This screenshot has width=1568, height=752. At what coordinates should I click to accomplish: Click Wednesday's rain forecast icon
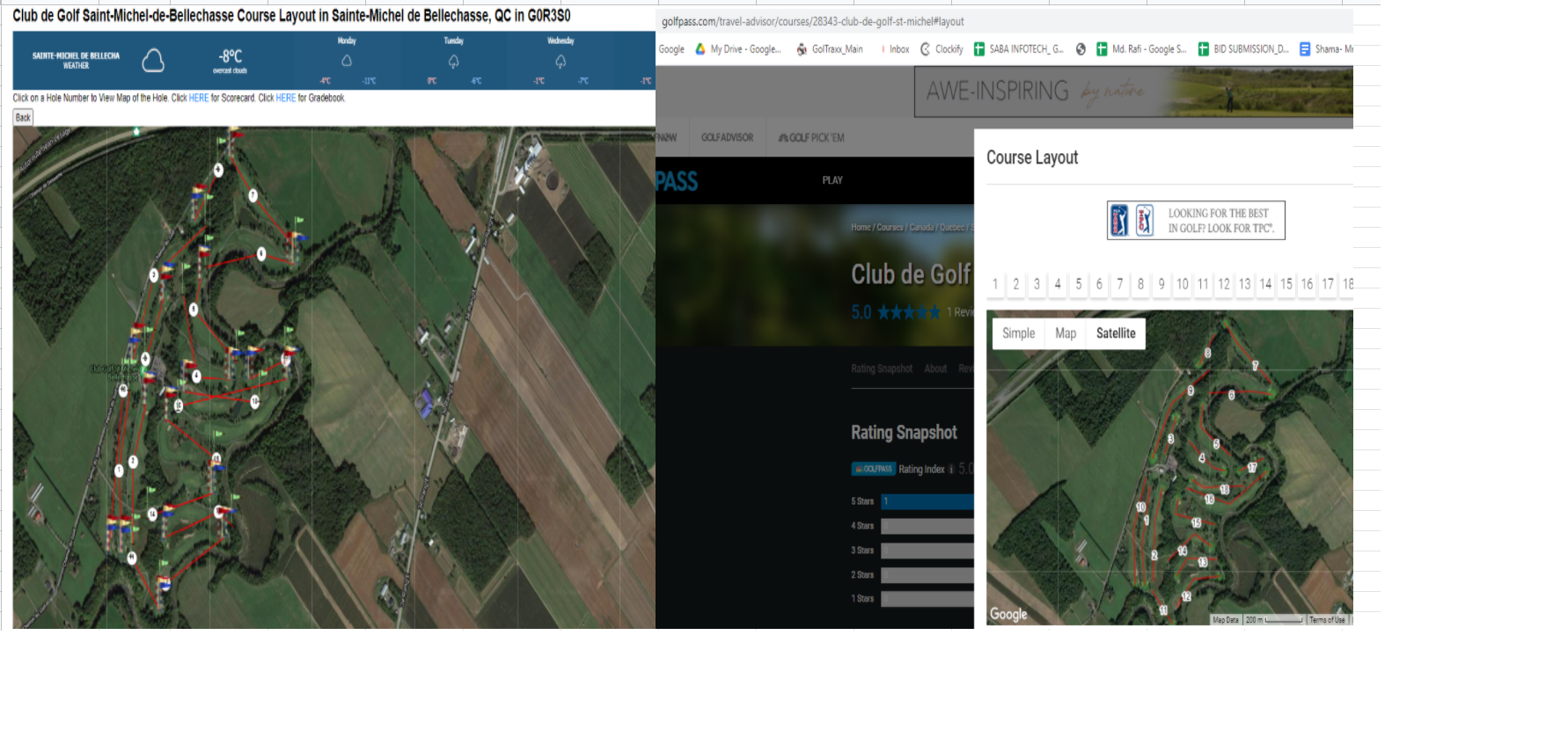tap(561, 62)
